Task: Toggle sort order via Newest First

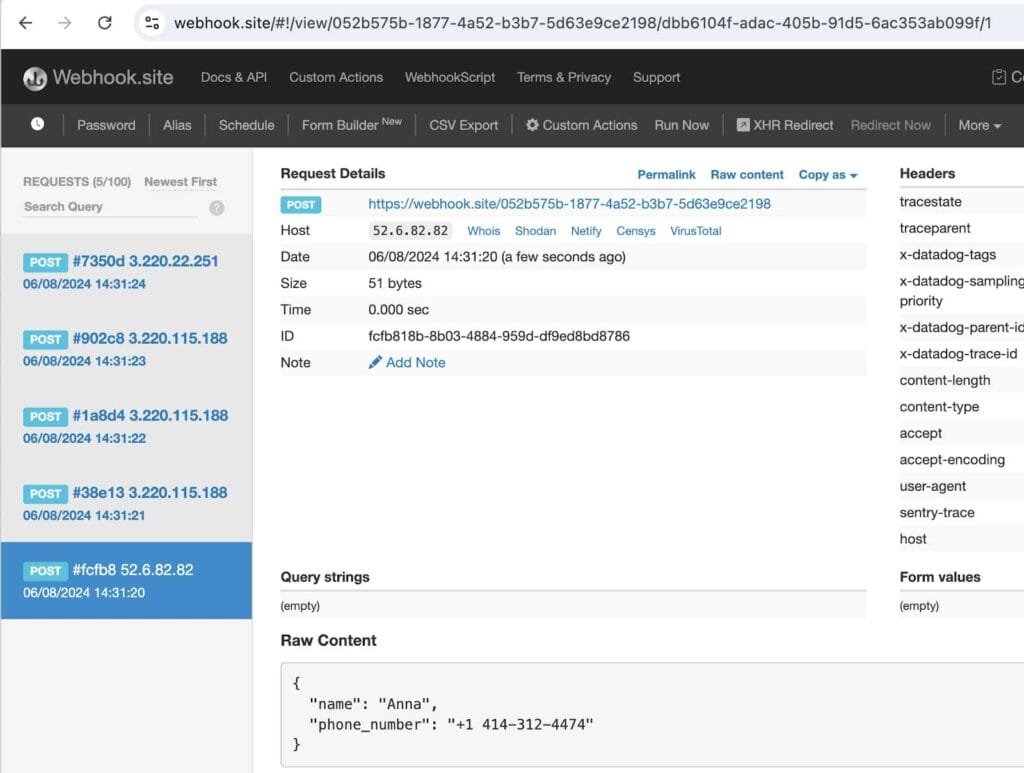Action: pos(180,182)
